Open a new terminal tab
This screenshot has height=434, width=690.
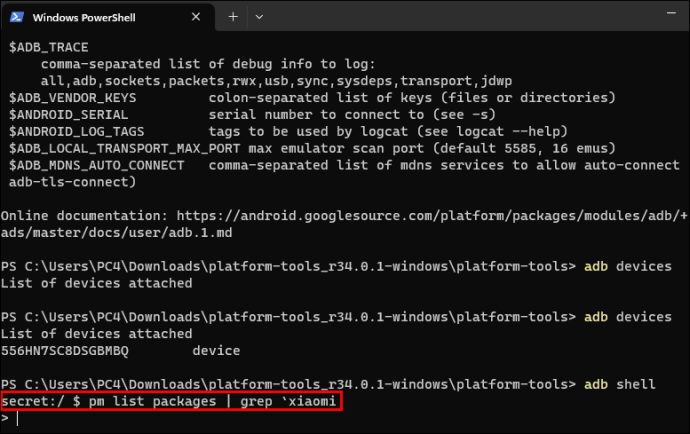233,17
